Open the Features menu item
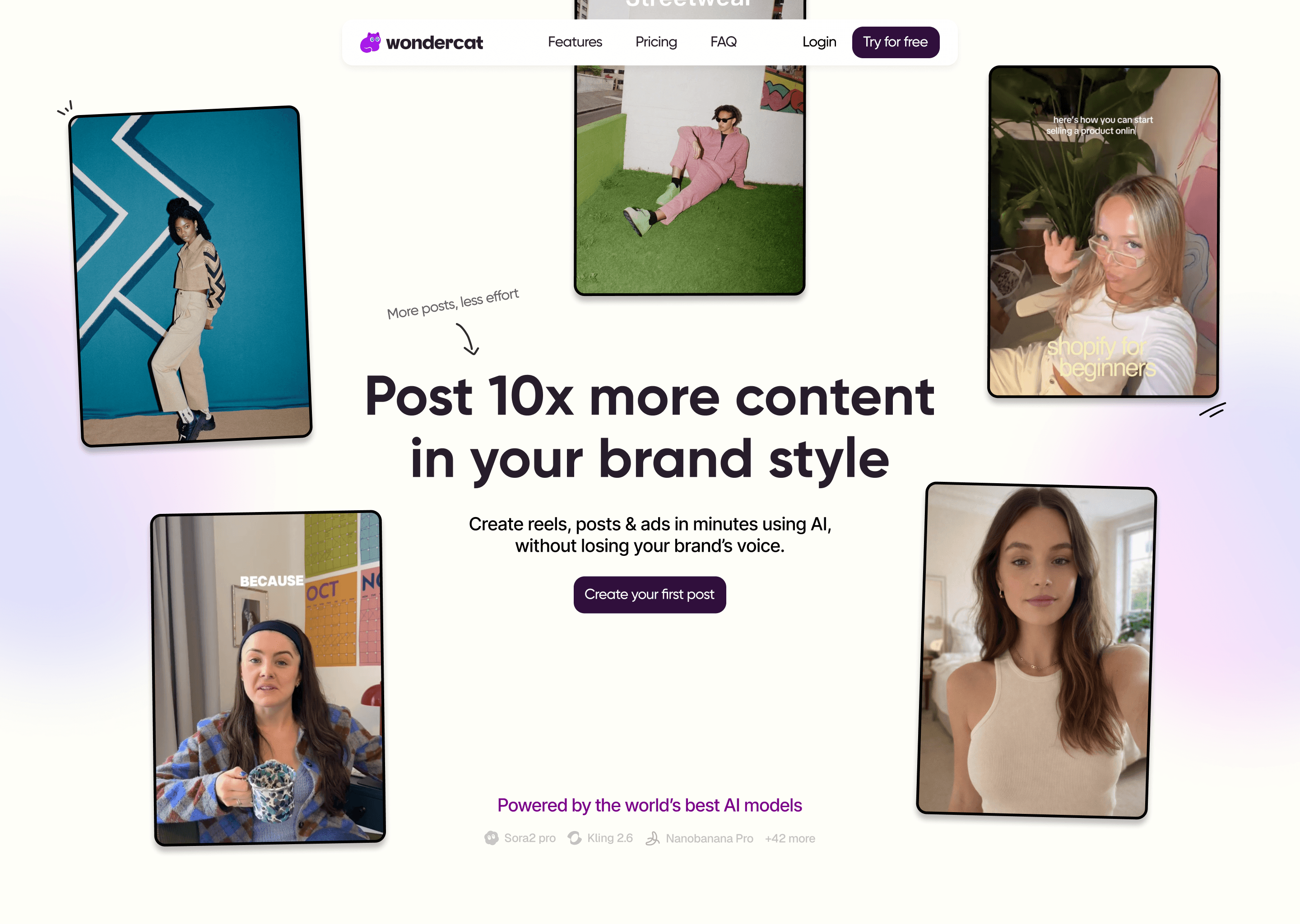 [x=575, y=42]
